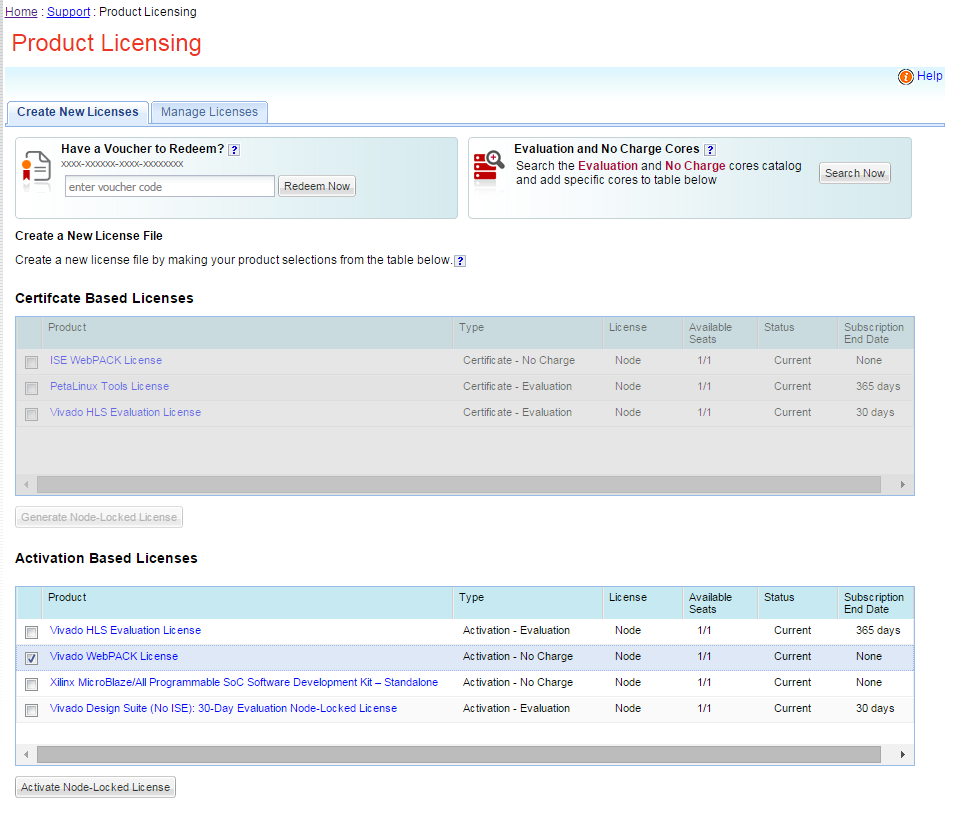
Task: Click the red cores catalog search icon
Action: click(489, 166)
